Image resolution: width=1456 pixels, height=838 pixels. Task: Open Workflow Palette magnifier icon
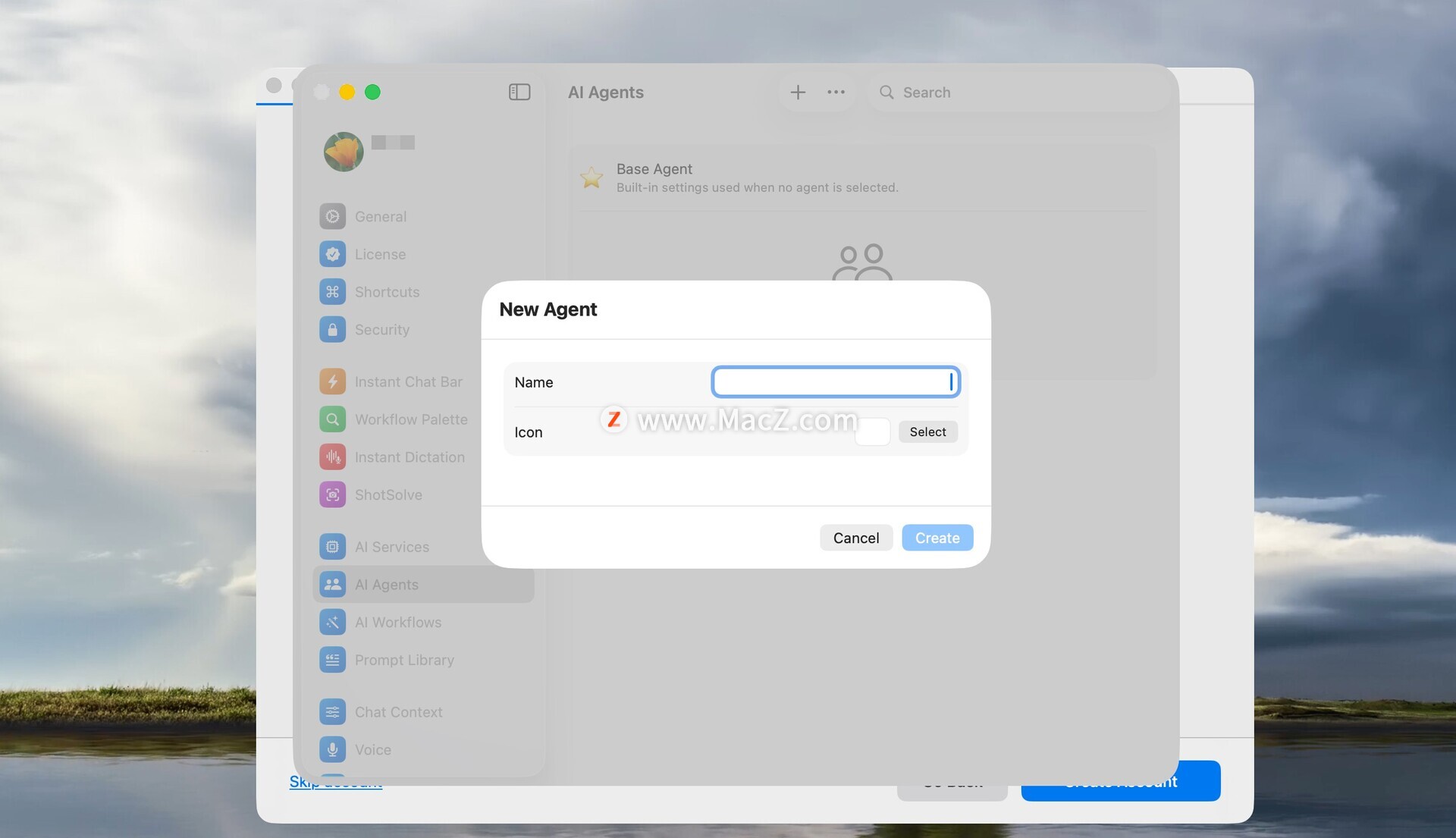pos(332,419)
